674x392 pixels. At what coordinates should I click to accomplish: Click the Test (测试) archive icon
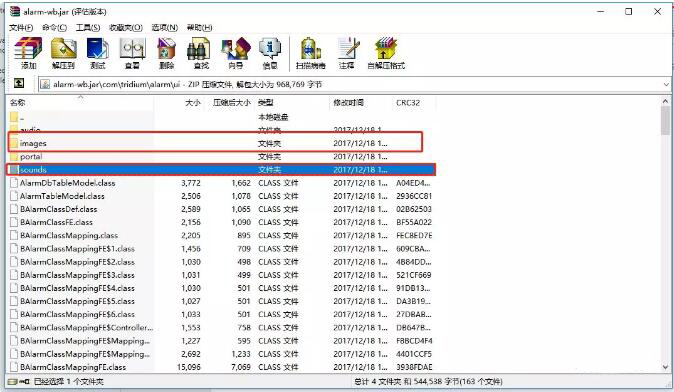click(x=98, y=53)
